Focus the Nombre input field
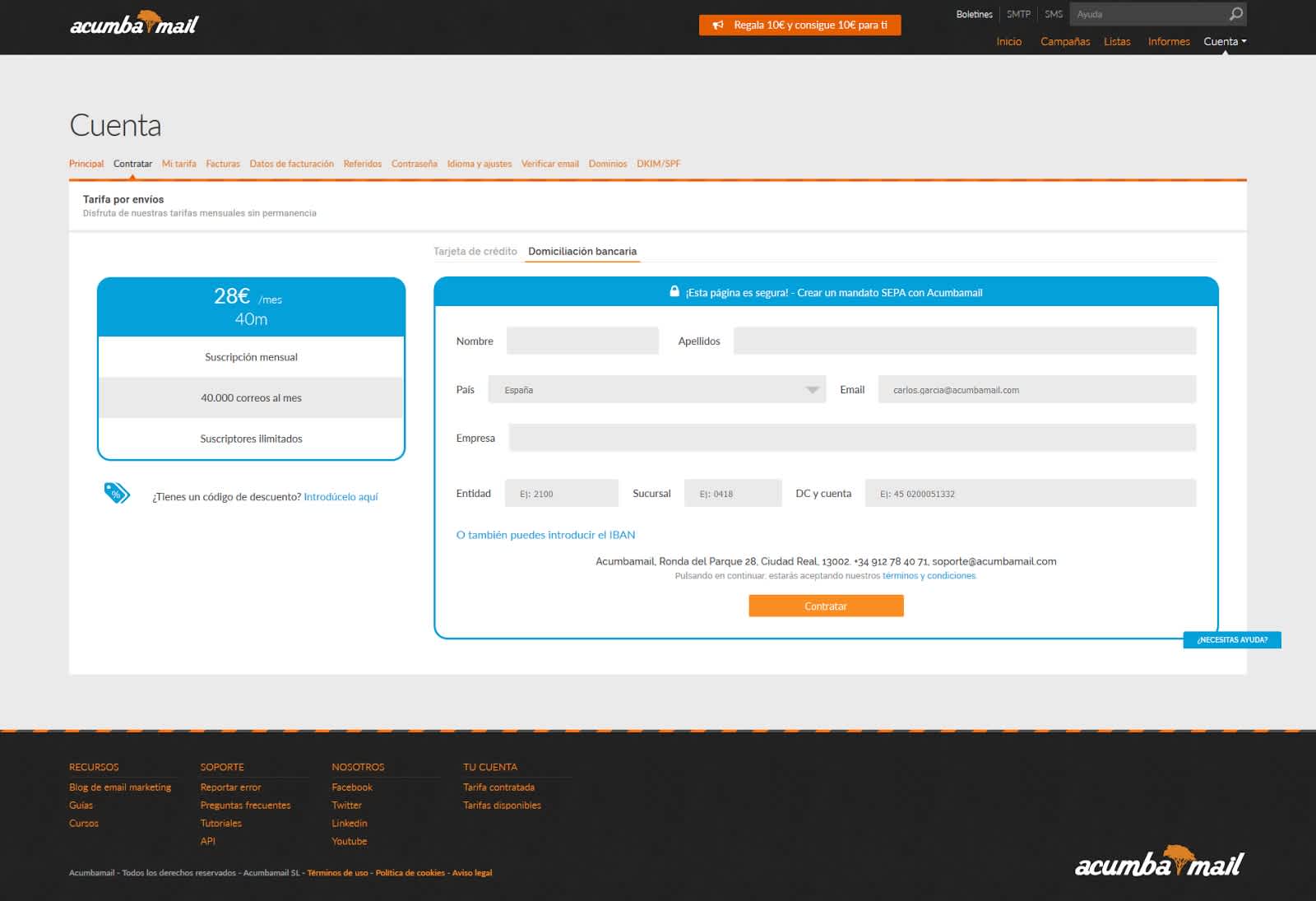This screenshot has height=901, width=1316. [x=582, y=341]
